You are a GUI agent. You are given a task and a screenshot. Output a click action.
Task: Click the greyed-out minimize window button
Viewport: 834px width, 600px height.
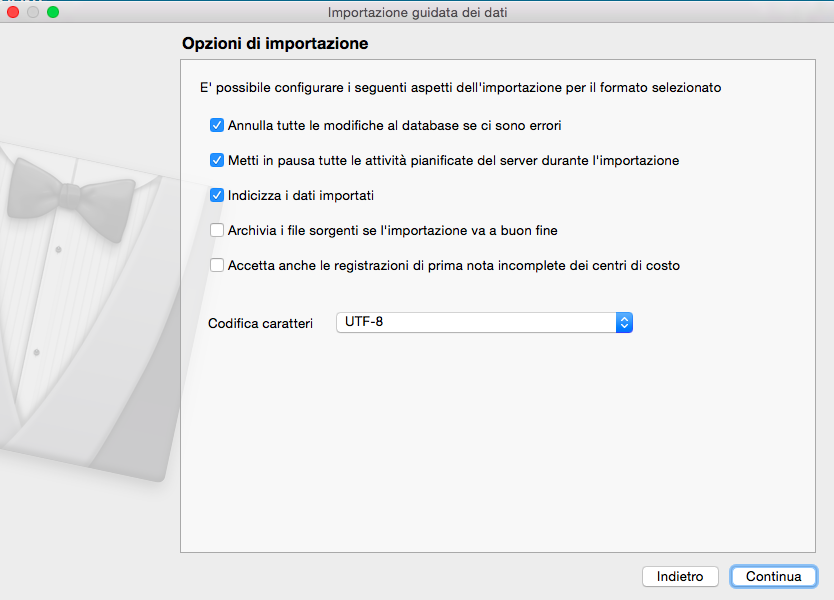(33, 12)
